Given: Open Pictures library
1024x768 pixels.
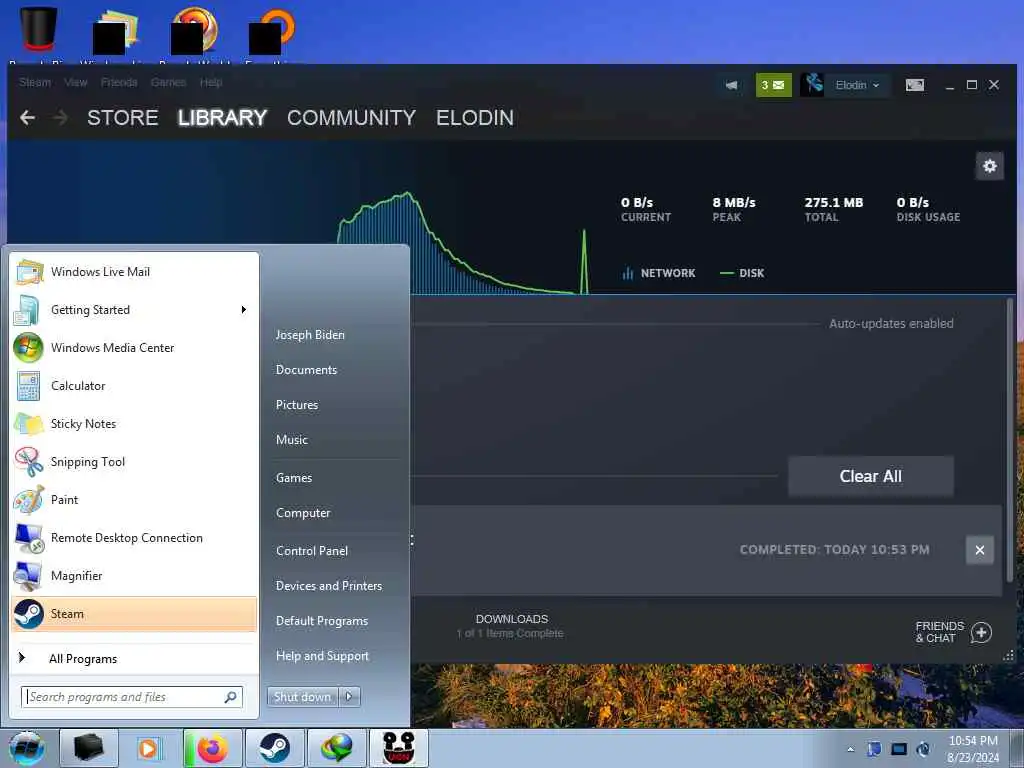Looking at the screenshot, I should coord(297,405).
